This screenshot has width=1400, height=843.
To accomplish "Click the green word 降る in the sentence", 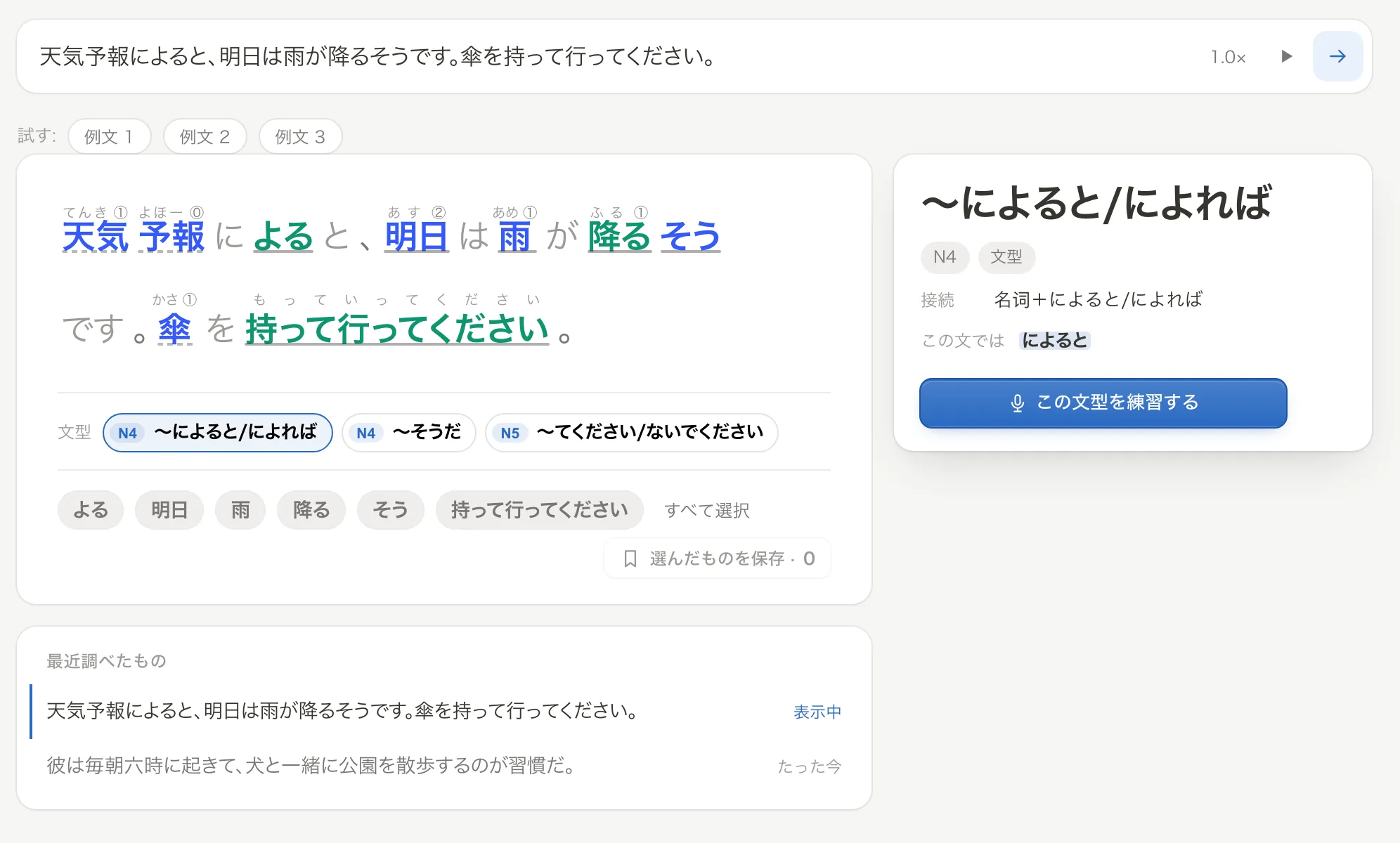I will 619,236.
